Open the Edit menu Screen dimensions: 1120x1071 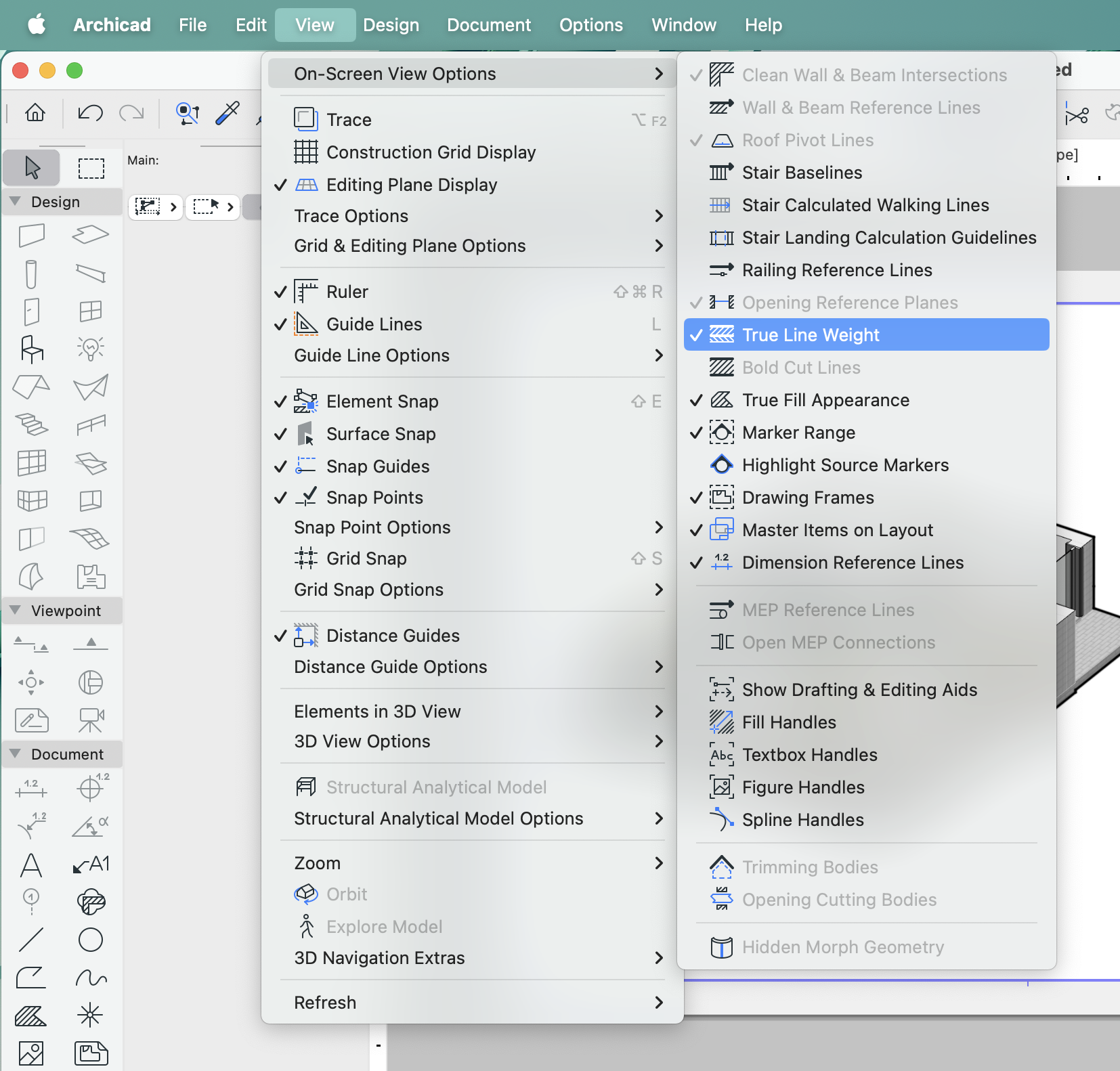click(251, 25)
